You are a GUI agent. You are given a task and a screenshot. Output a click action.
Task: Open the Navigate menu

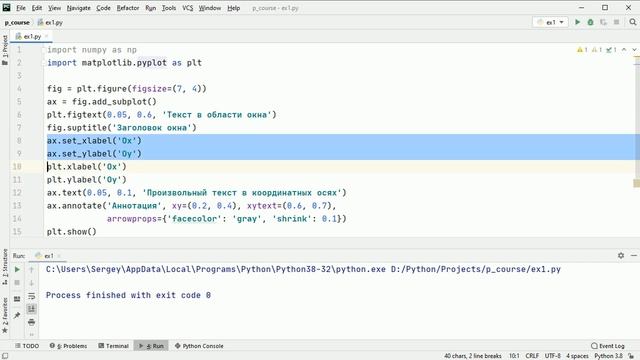click(78, 8)
